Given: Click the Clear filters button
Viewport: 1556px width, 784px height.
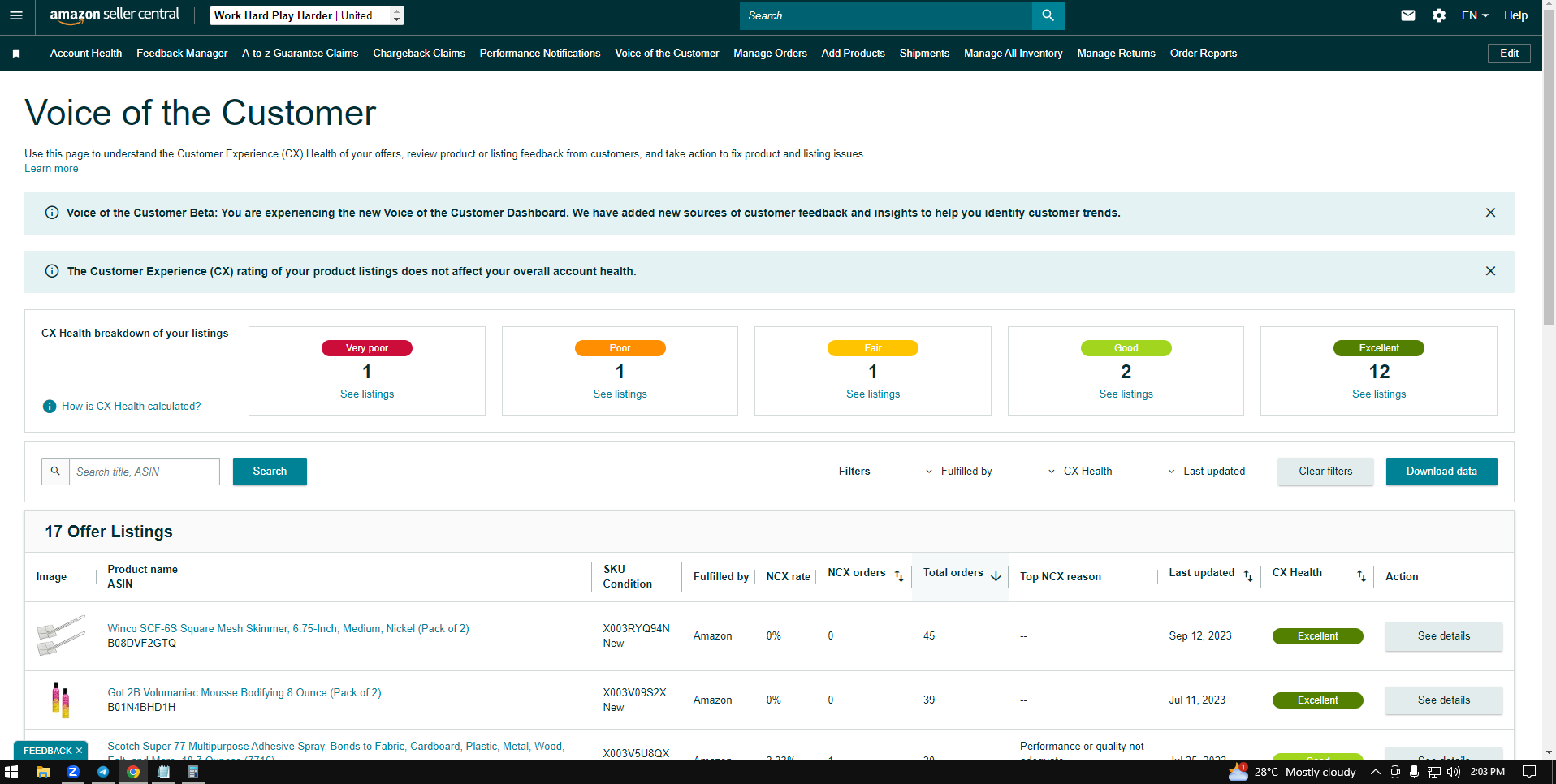Looking at the screenshot, I should pyautogui.click(x=1325, y=472).
